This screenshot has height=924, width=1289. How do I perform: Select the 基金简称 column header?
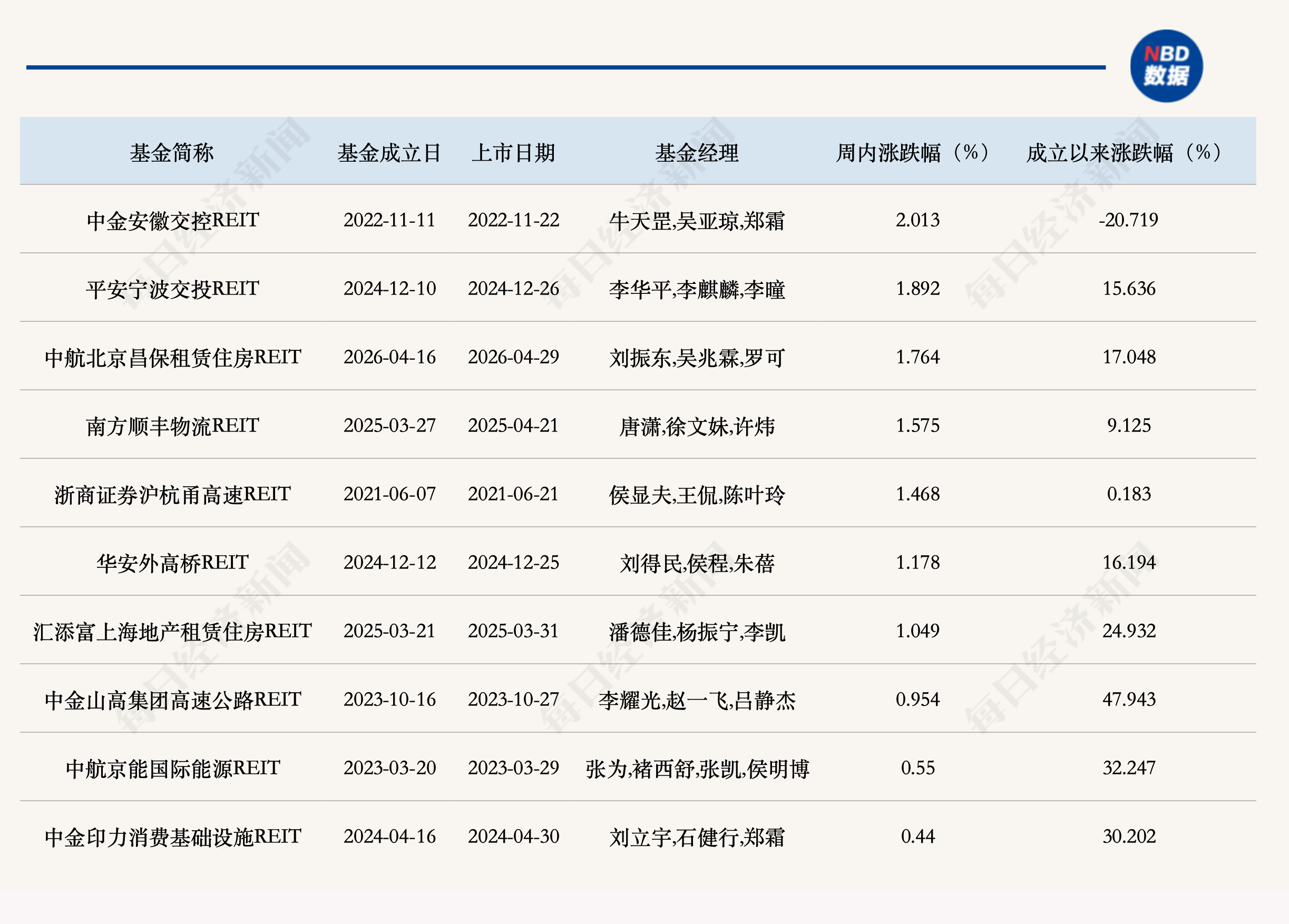(172, 152)
